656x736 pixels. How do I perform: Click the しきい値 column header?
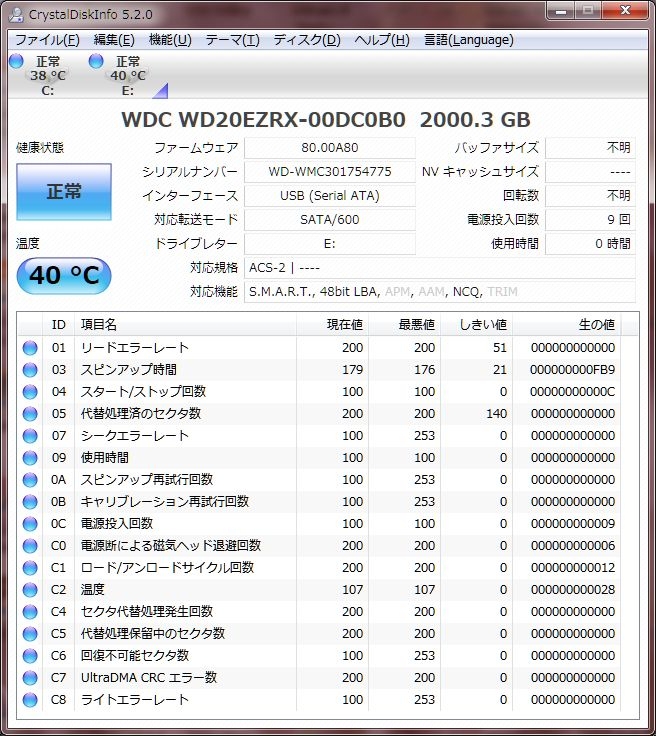(477, 324)
